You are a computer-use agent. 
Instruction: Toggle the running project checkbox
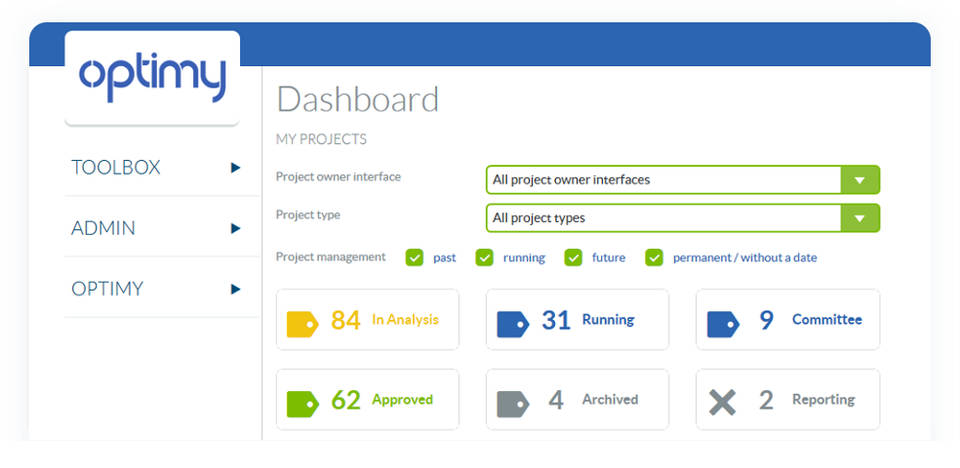click(x=484, y=258)
